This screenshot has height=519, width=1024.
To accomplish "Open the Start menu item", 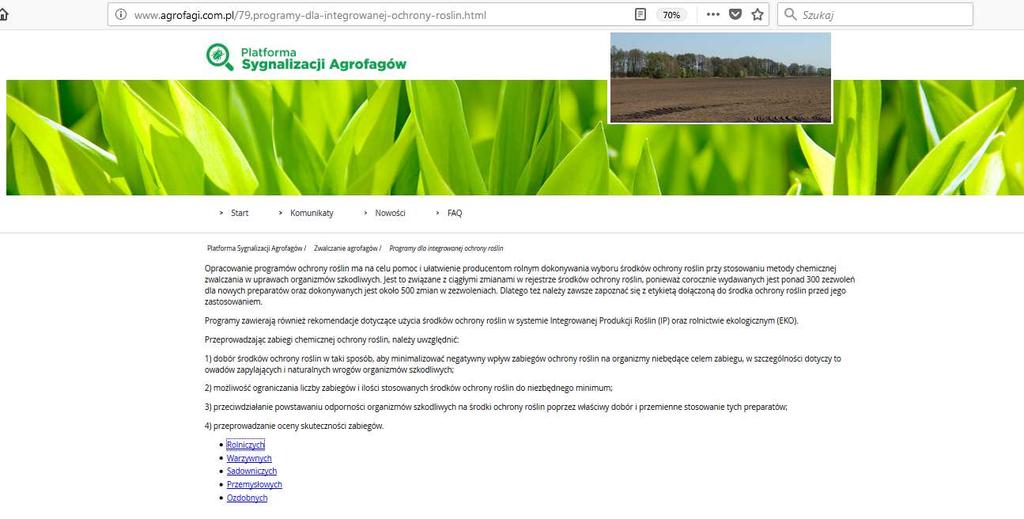I will point(240,213).
